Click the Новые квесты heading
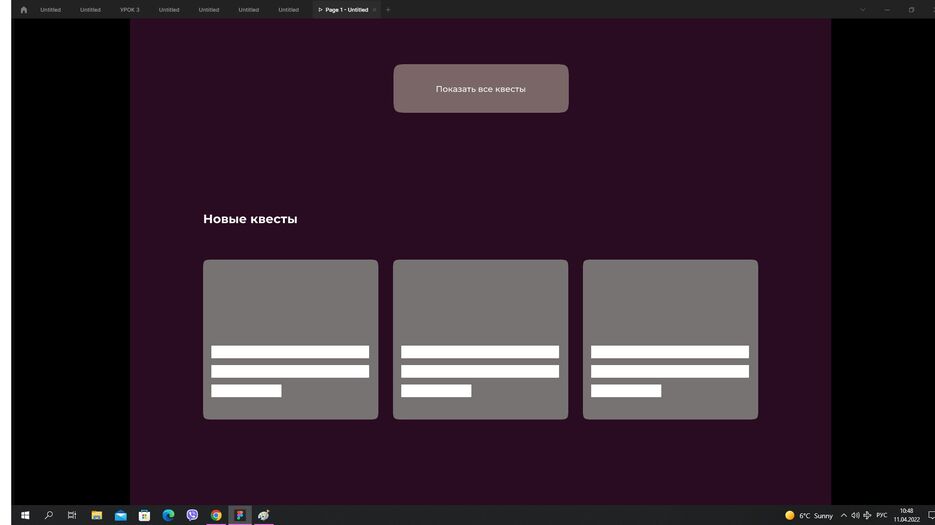This screenshot has width=935, height=525. click(250, 219)
